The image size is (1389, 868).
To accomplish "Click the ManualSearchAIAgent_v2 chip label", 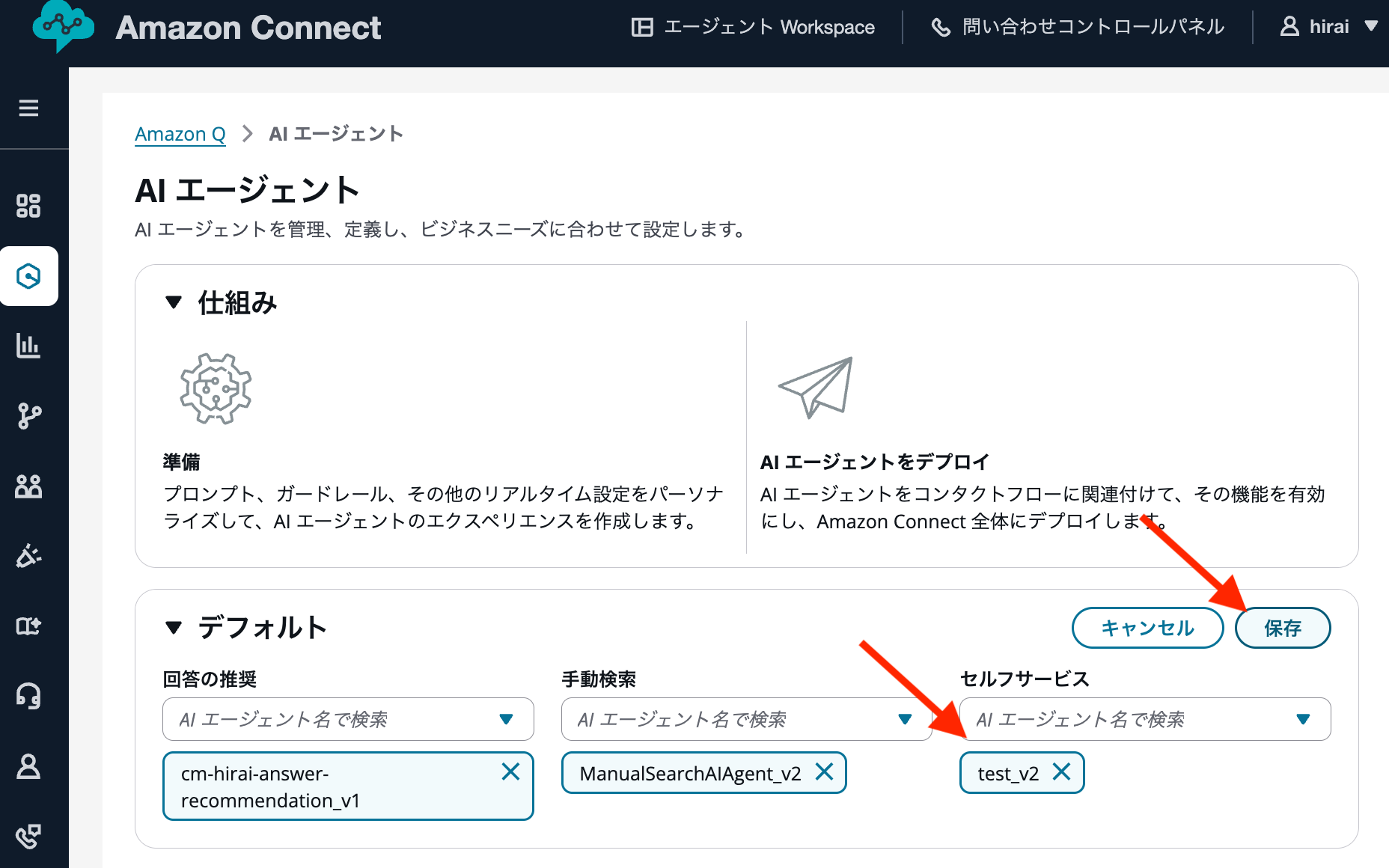I will 690,773.
